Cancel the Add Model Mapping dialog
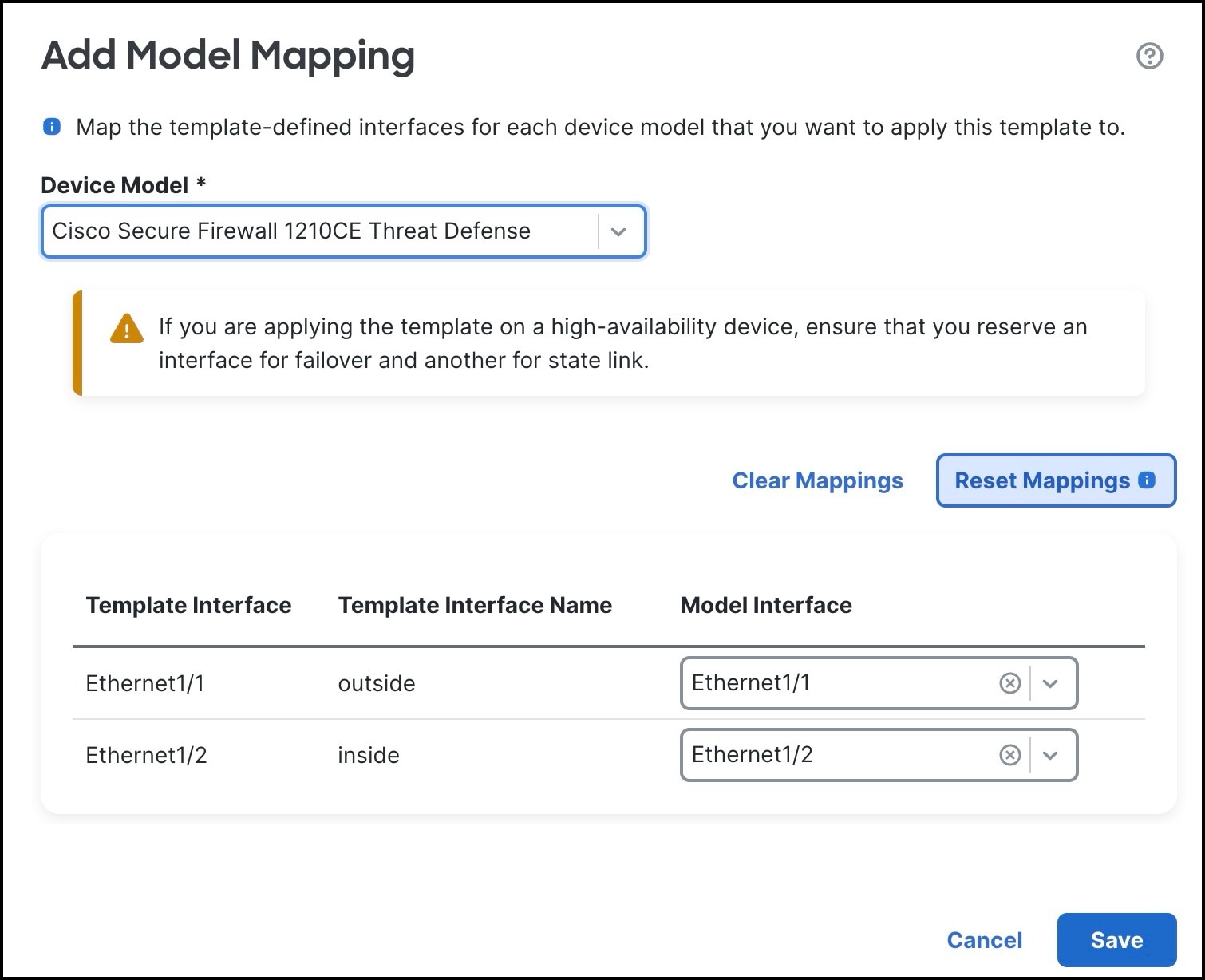This screenshot has width=1205, height=980. (x=984, y=940)
